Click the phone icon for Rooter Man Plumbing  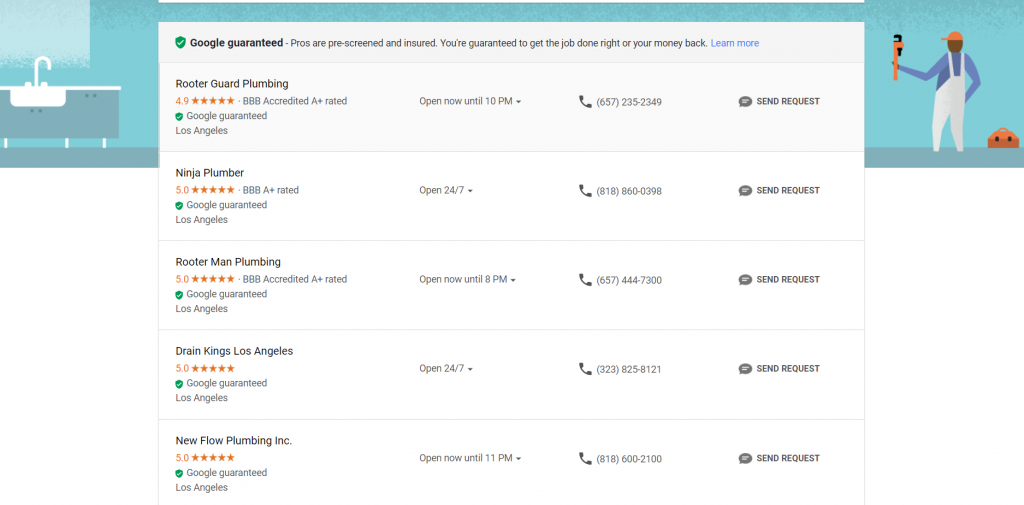[585, 280]
